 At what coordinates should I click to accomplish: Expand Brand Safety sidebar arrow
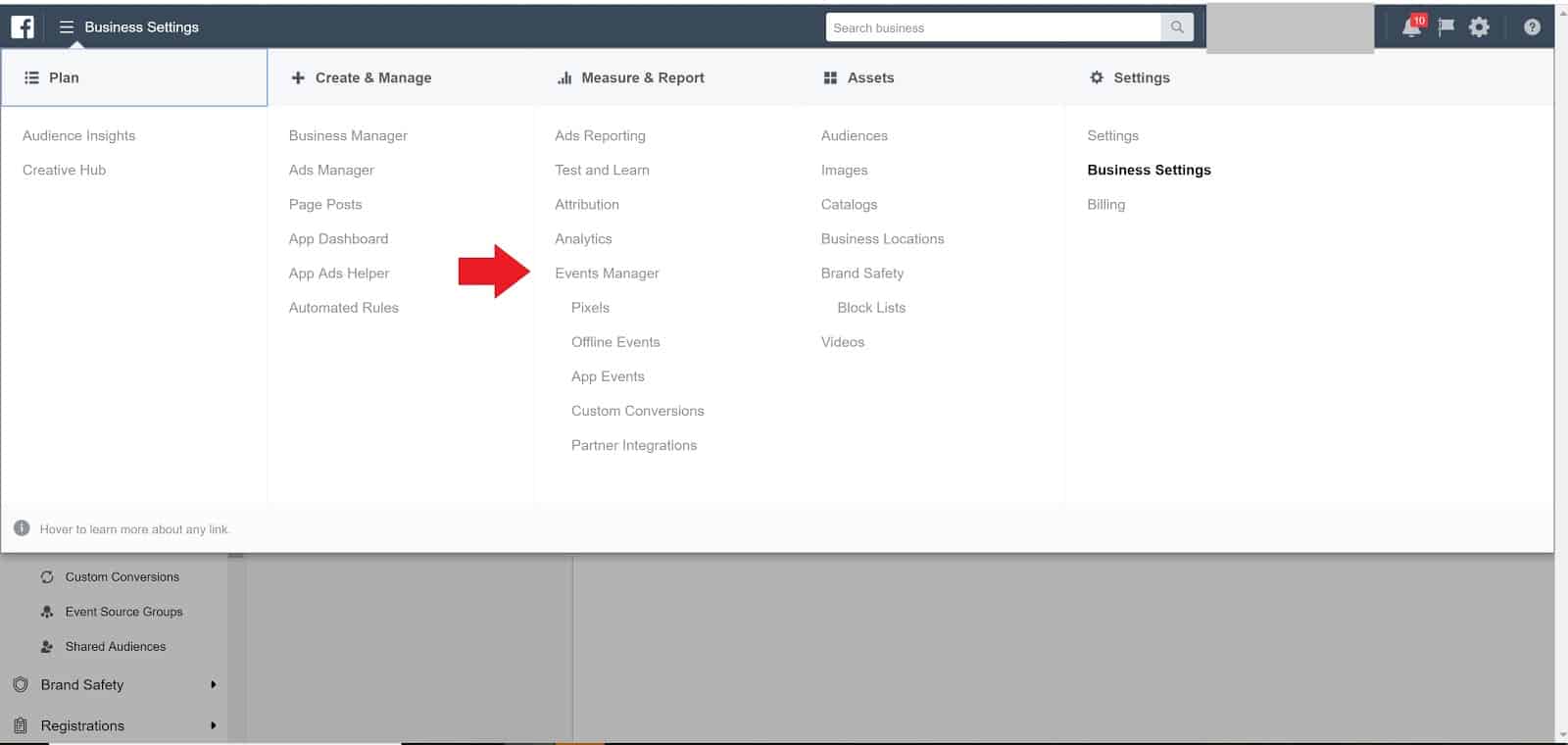point(213,685)
